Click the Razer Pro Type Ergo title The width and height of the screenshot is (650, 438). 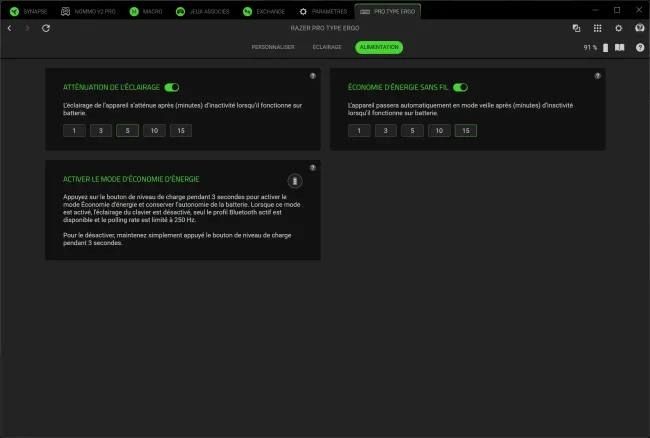pos(325,28)
